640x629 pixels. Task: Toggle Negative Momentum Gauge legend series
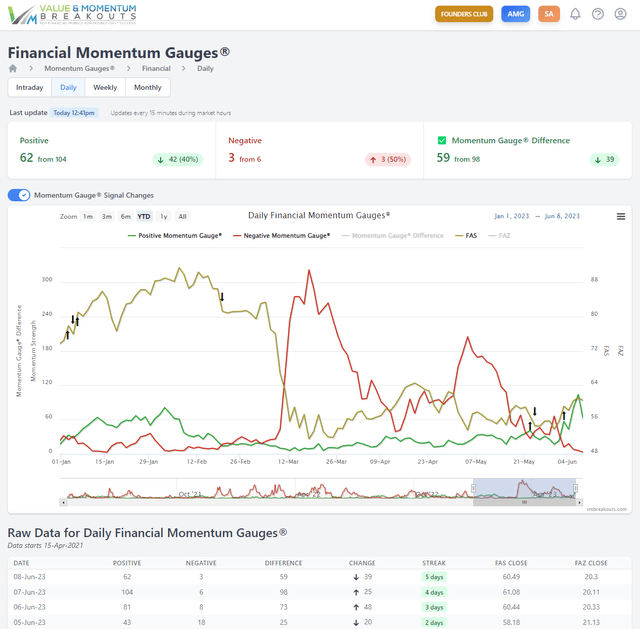tap(281, 236)
